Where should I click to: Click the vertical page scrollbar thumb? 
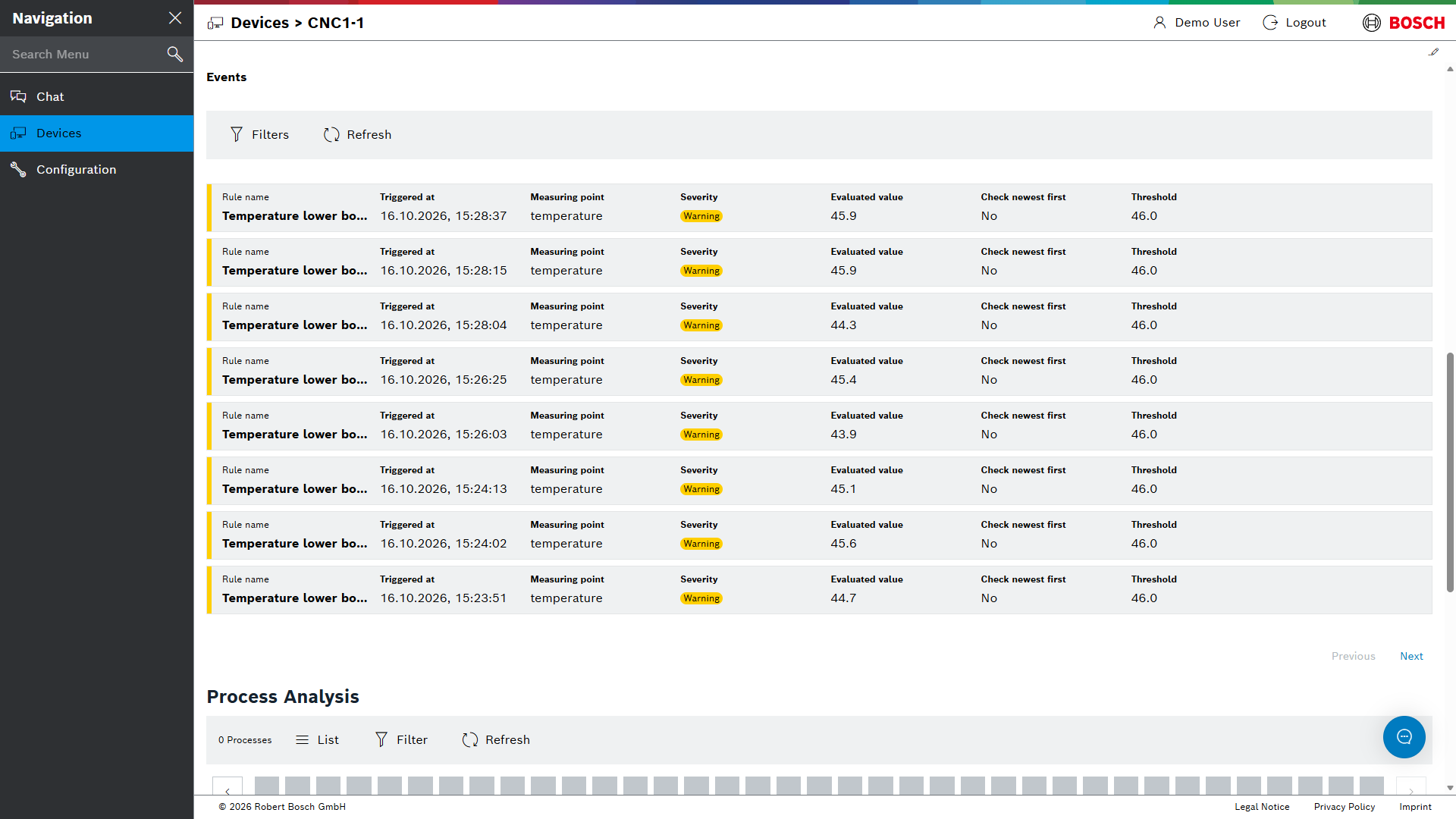click(x=1450, y=472)
